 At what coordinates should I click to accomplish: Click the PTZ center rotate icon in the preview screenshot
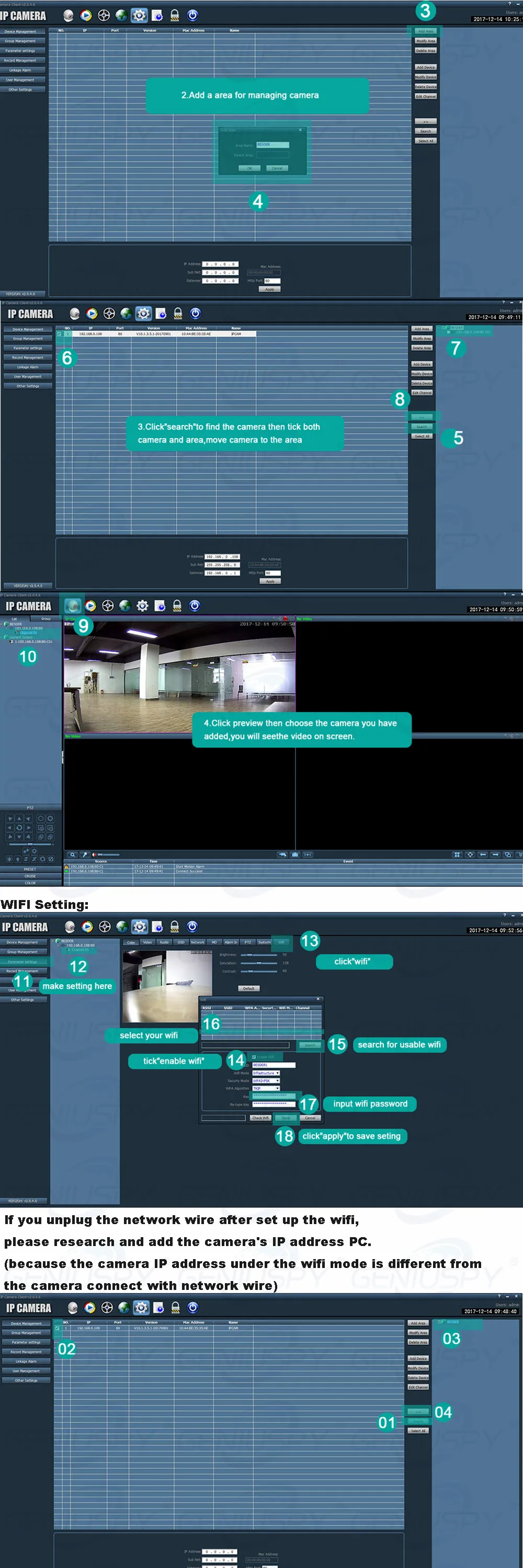[x=19, y=828]
